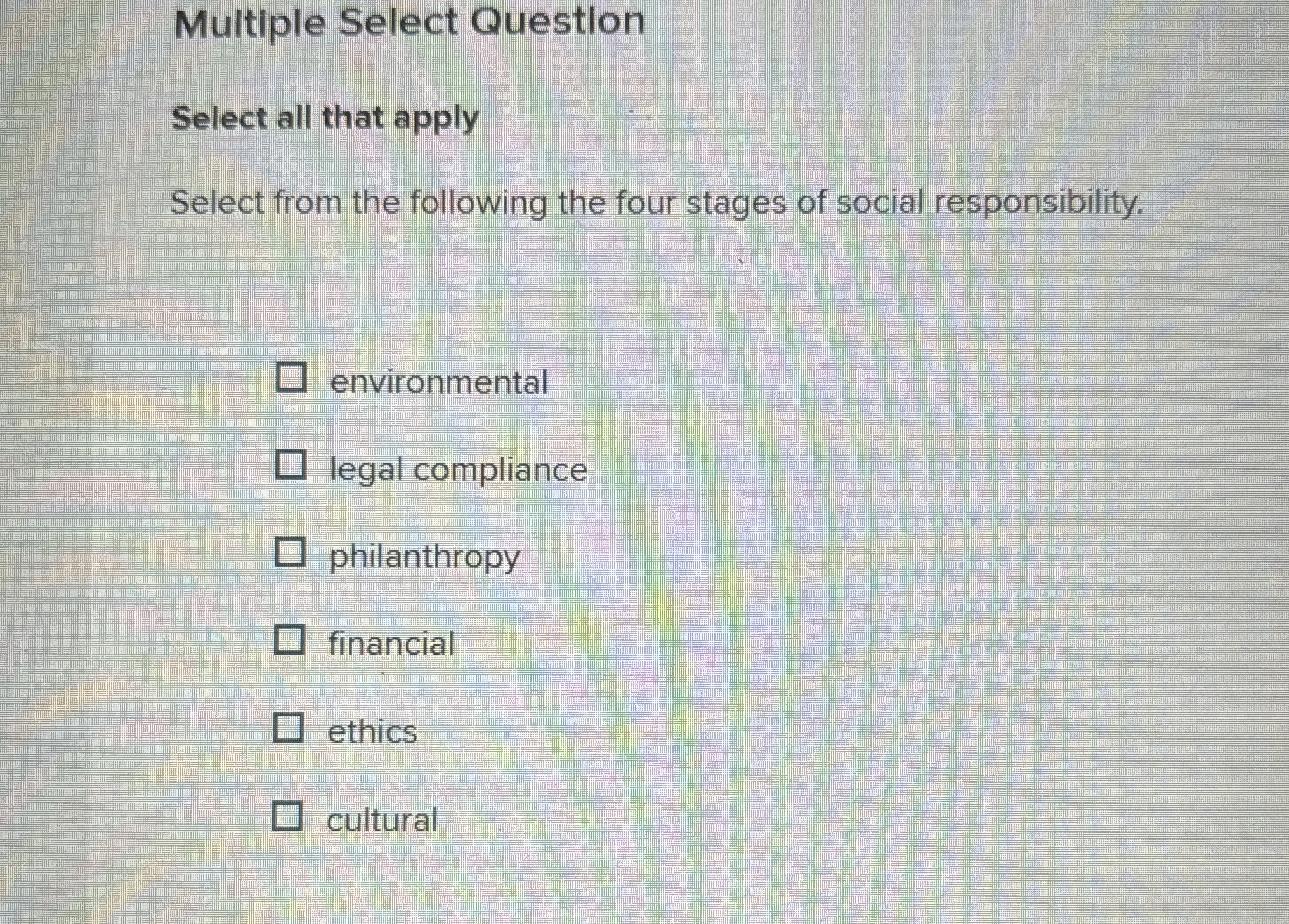Click the environmental label text

(x=440, y=382)
